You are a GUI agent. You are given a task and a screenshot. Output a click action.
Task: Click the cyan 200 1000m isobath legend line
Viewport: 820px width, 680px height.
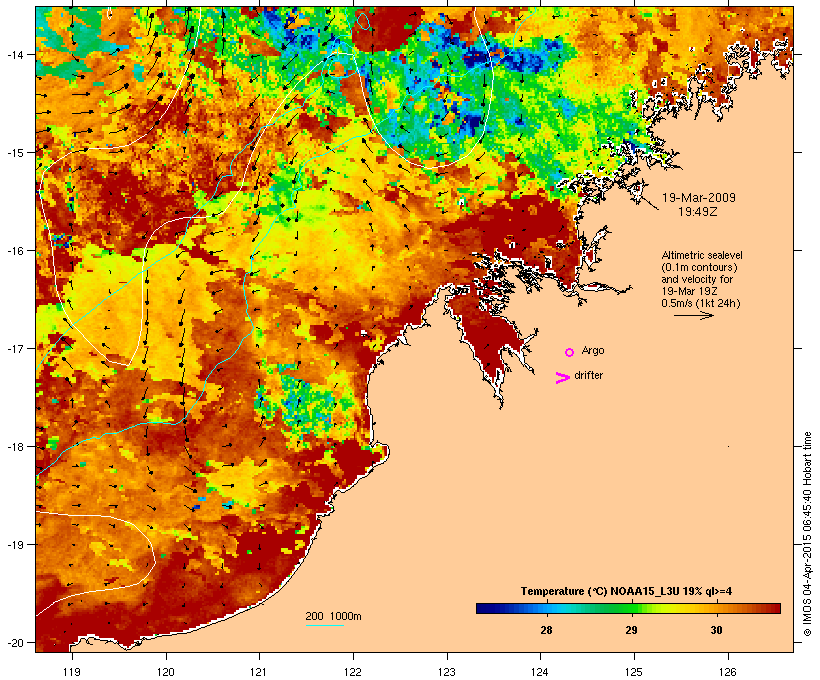click(x=324, y=625)
